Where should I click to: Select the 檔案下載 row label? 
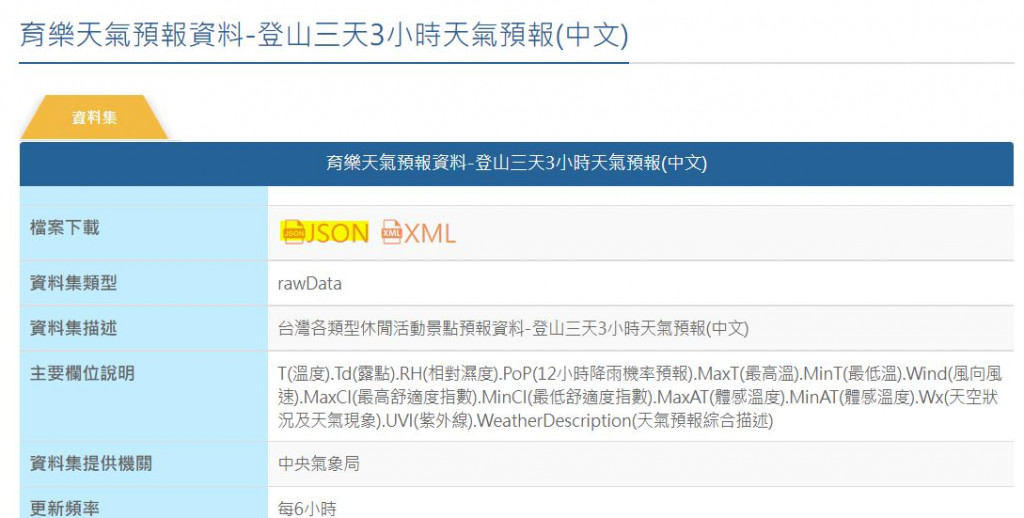[65, 227]
